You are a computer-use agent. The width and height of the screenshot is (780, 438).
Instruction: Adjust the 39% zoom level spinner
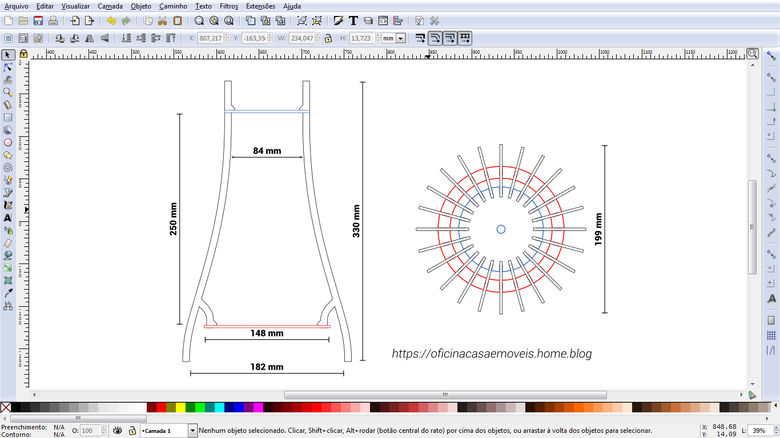click(x=758, y=430)
